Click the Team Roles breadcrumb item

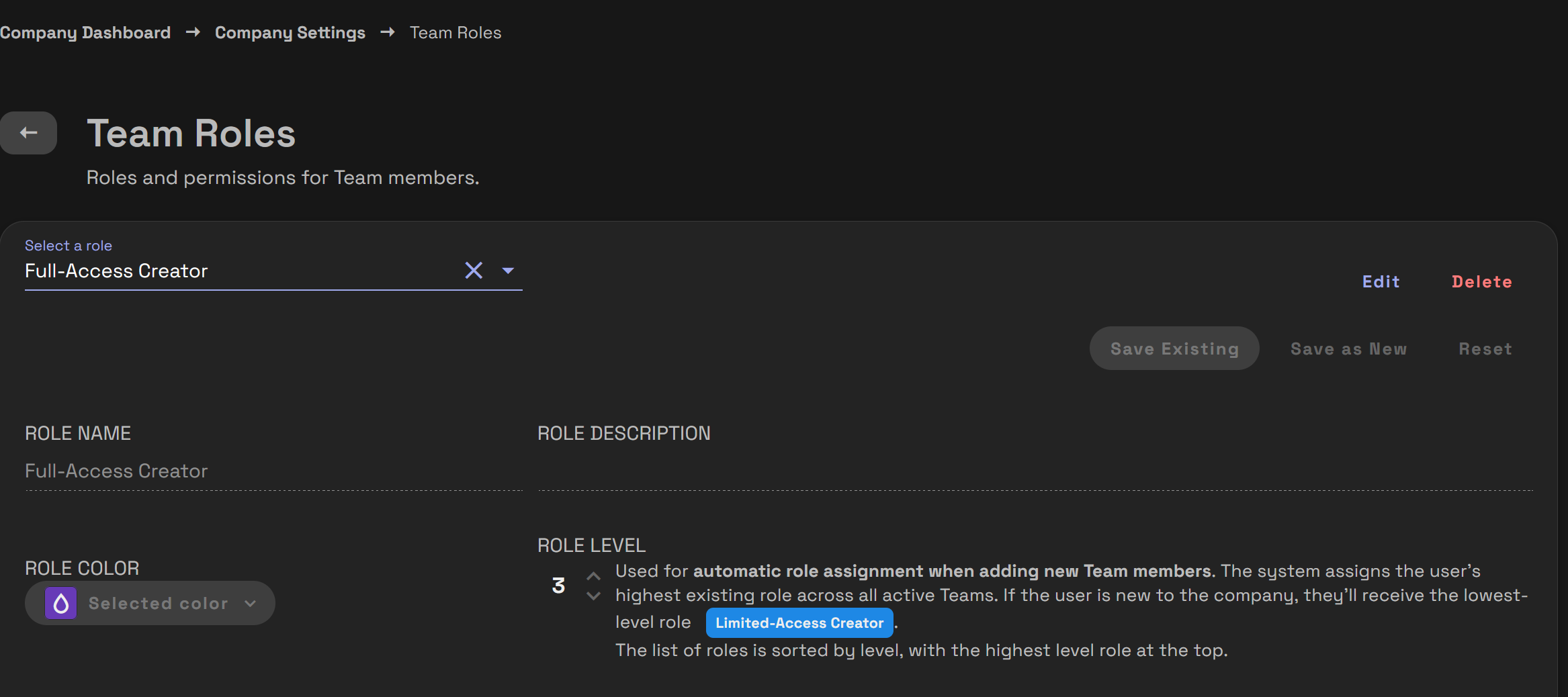tap(455, 32)
